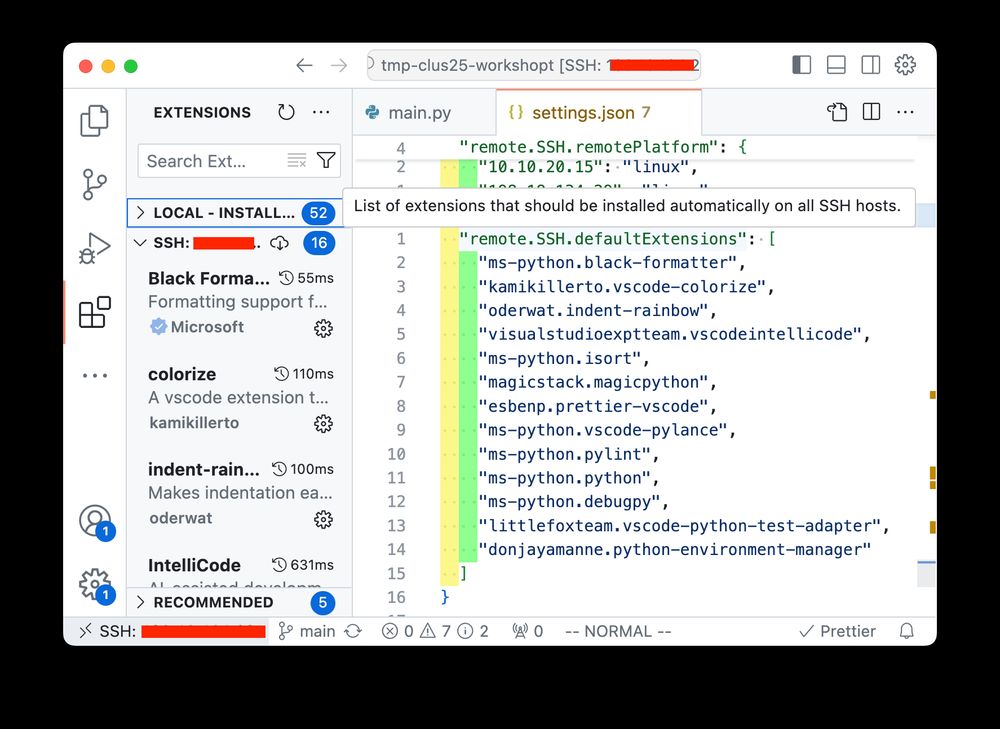Open the Source Control view

point(94,184)
